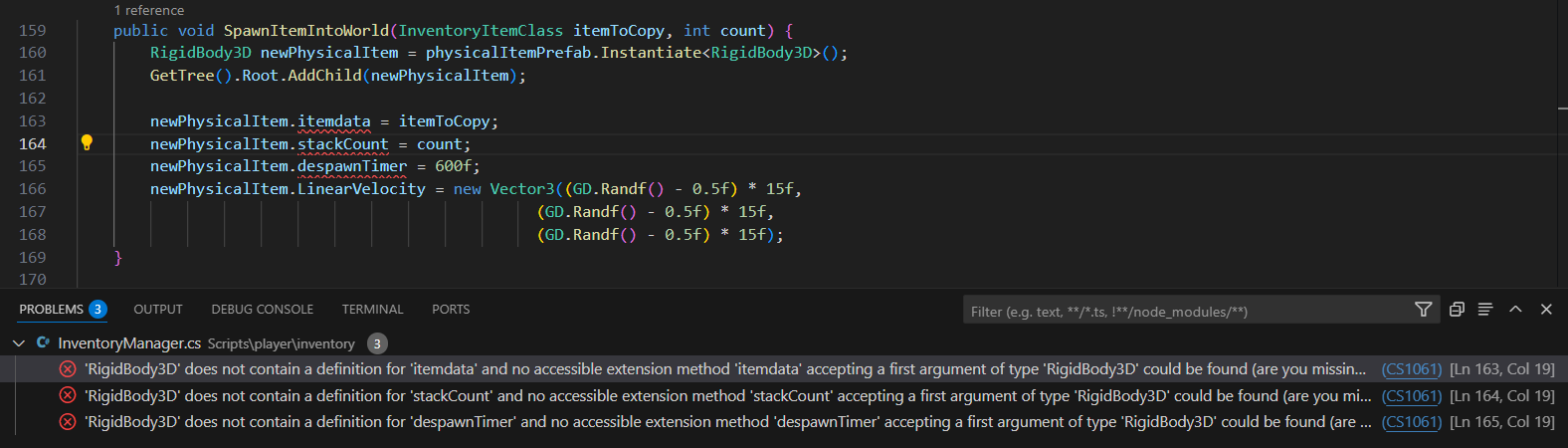Focus the problems Filter text field
Image resolution: width=1568 pixels, height=448 pixels.
pyautogui.click(x=1184, y=312)
